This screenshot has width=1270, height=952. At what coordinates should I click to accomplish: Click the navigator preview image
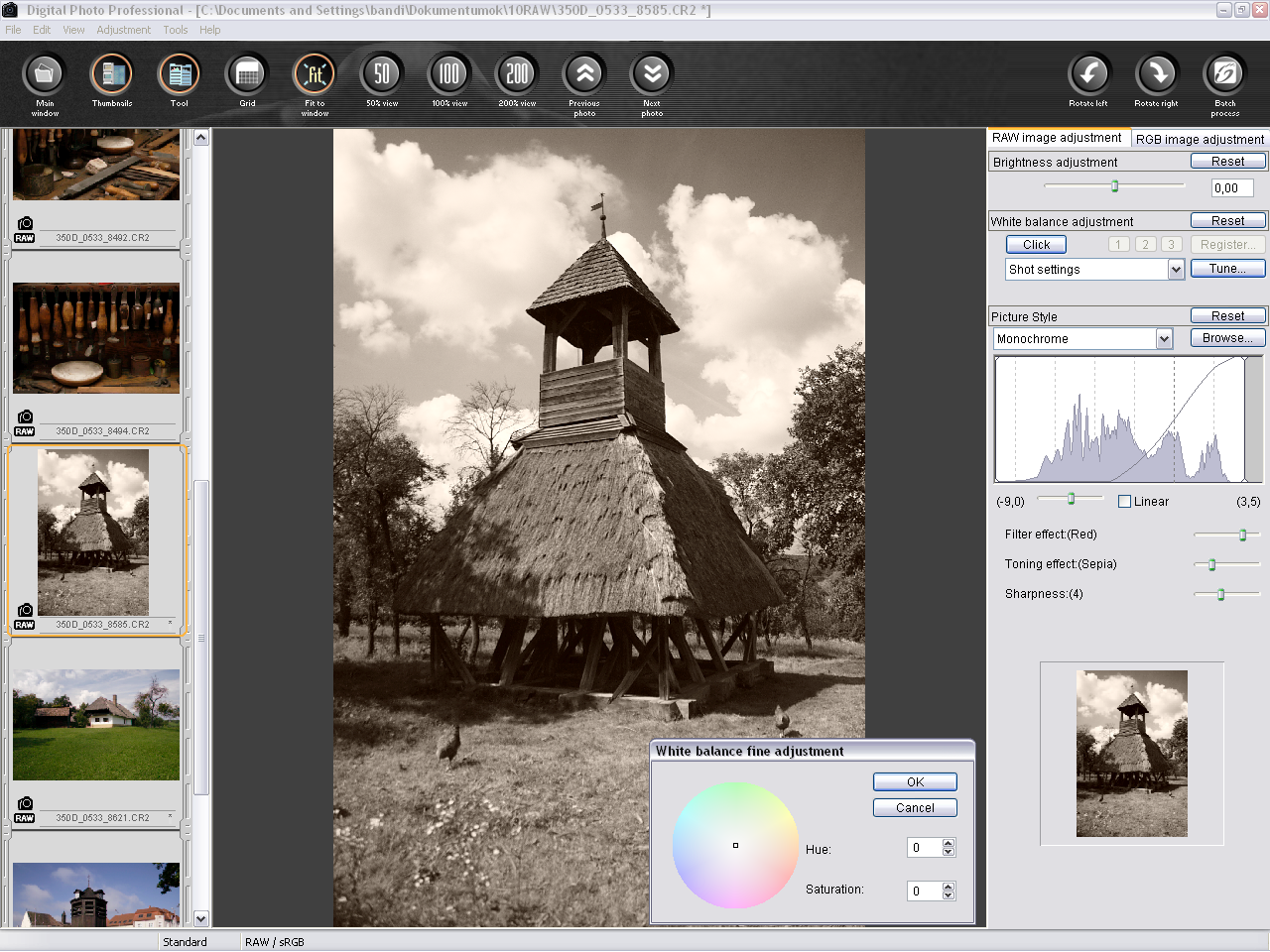coord(1132,754)
